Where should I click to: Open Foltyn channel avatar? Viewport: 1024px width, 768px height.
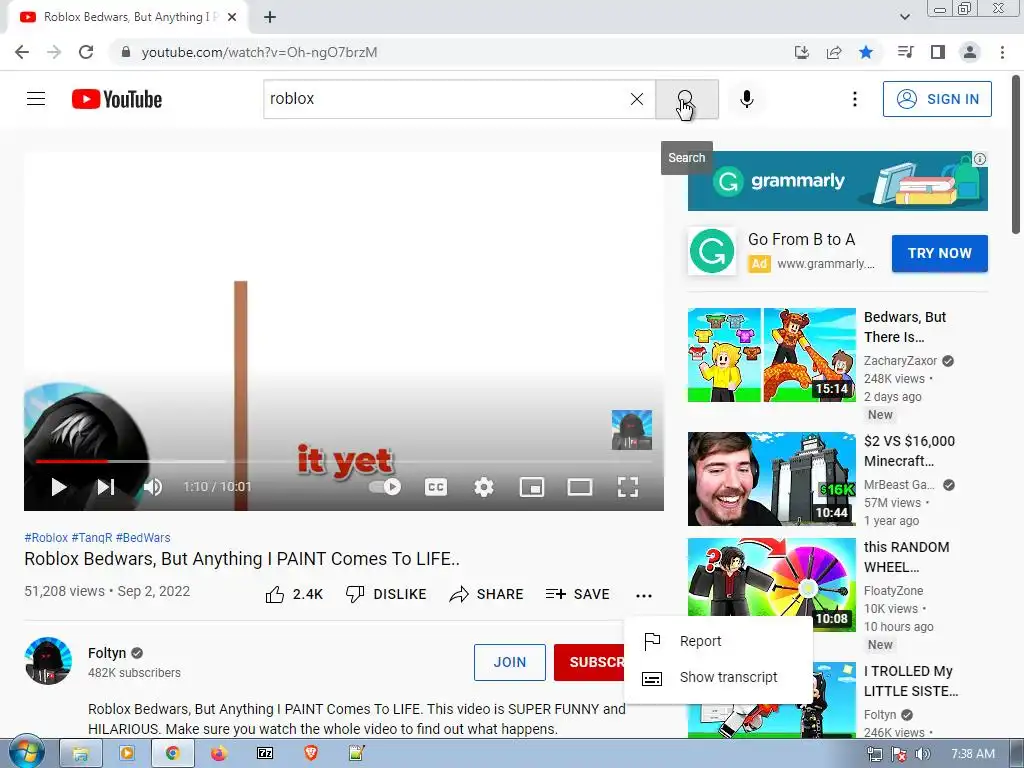pos(48,661)
